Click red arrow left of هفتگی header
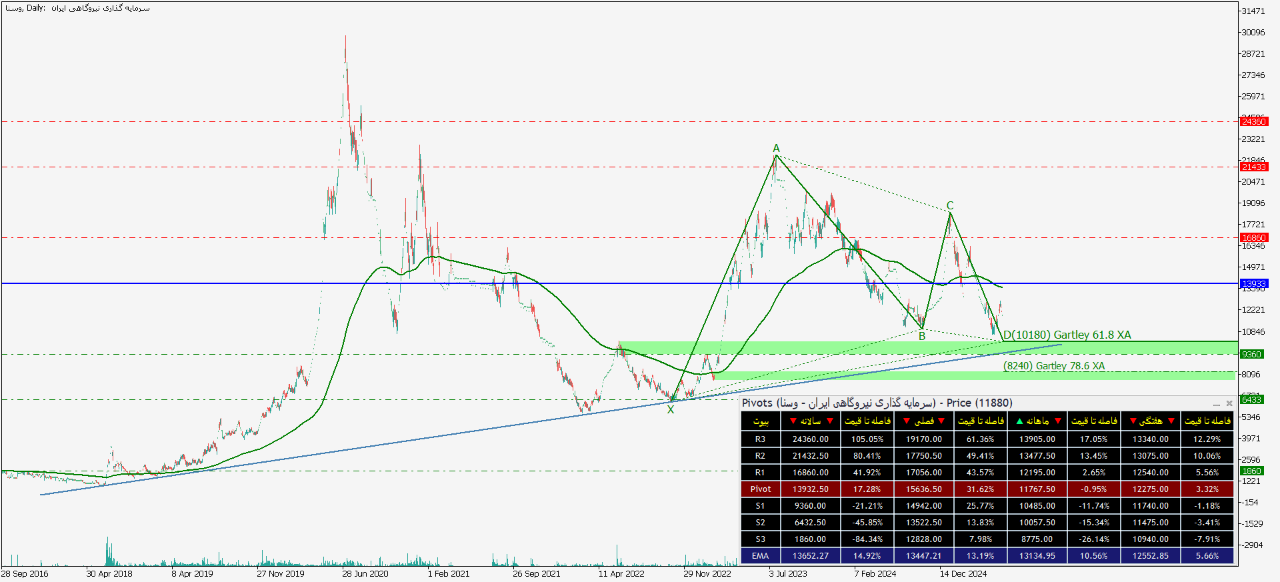The width and height of the screenshot is (1280, 582). click(1133, 420)
